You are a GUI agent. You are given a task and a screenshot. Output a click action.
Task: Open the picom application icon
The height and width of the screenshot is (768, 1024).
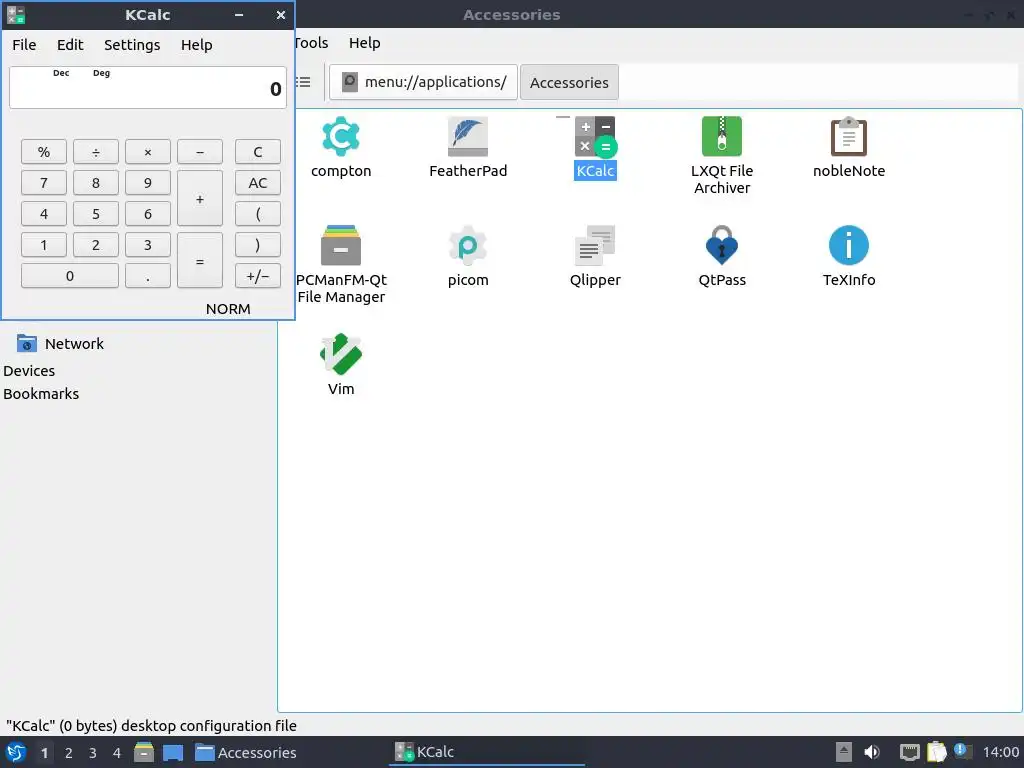[x=468, y=245]
